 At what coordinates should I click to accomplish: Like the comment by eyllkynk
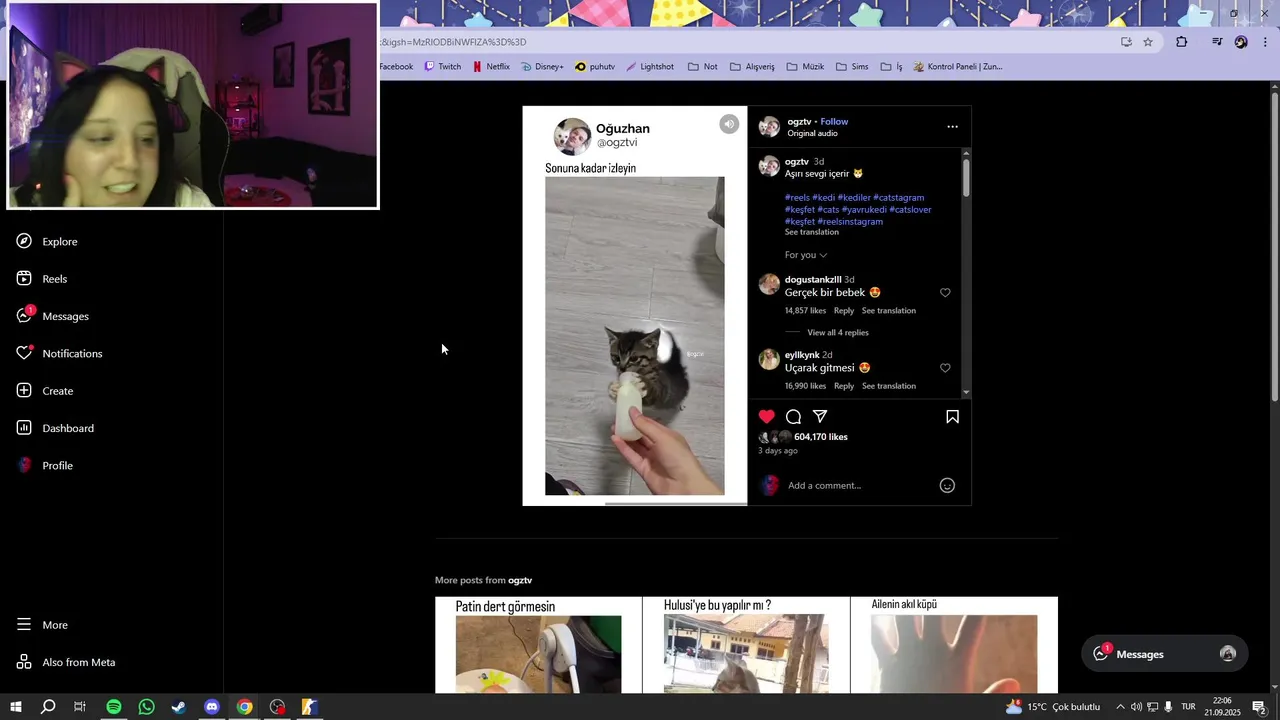(945, 368)
